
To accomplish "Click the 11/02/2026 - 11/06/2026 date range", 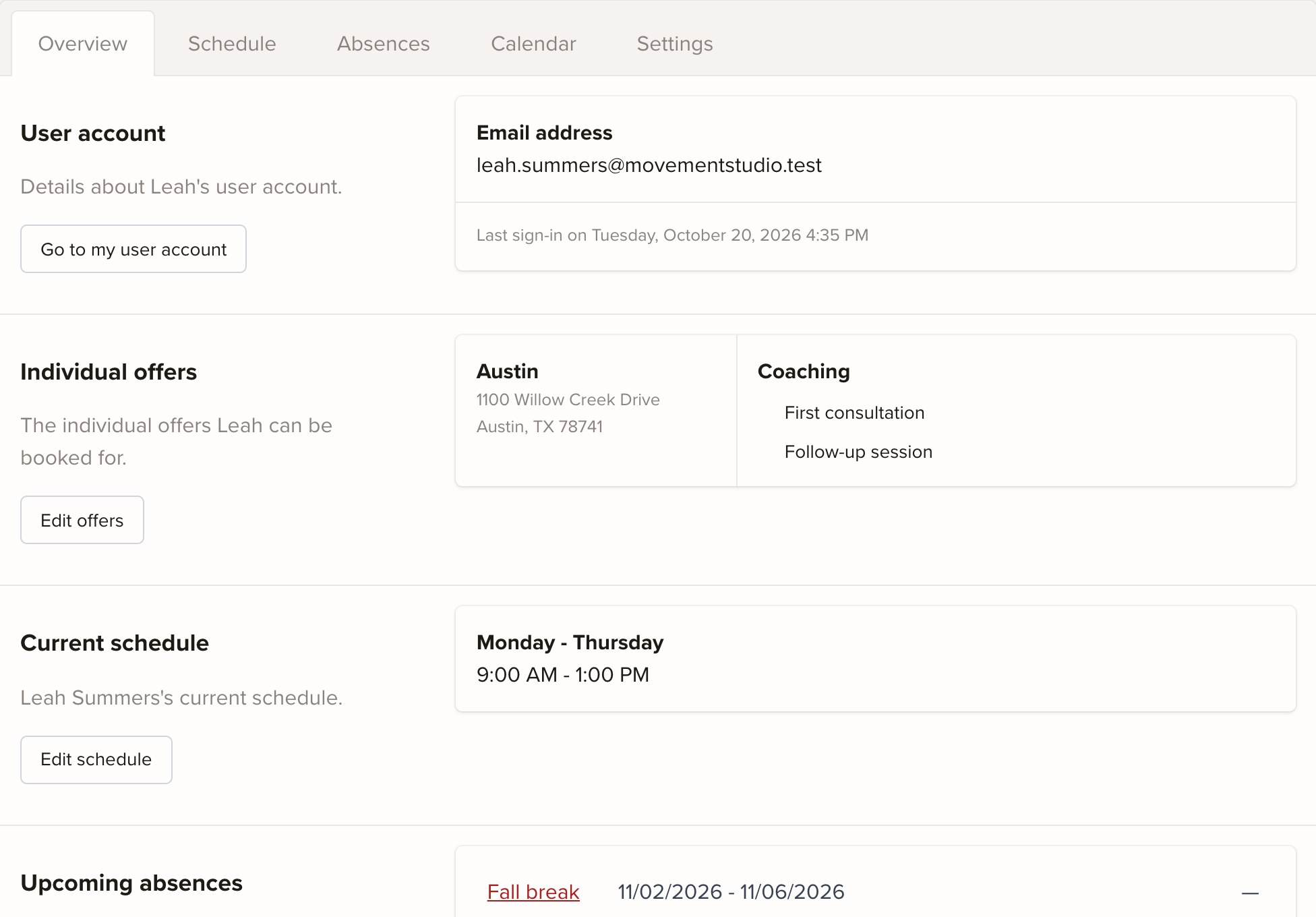I will [731, 892].
